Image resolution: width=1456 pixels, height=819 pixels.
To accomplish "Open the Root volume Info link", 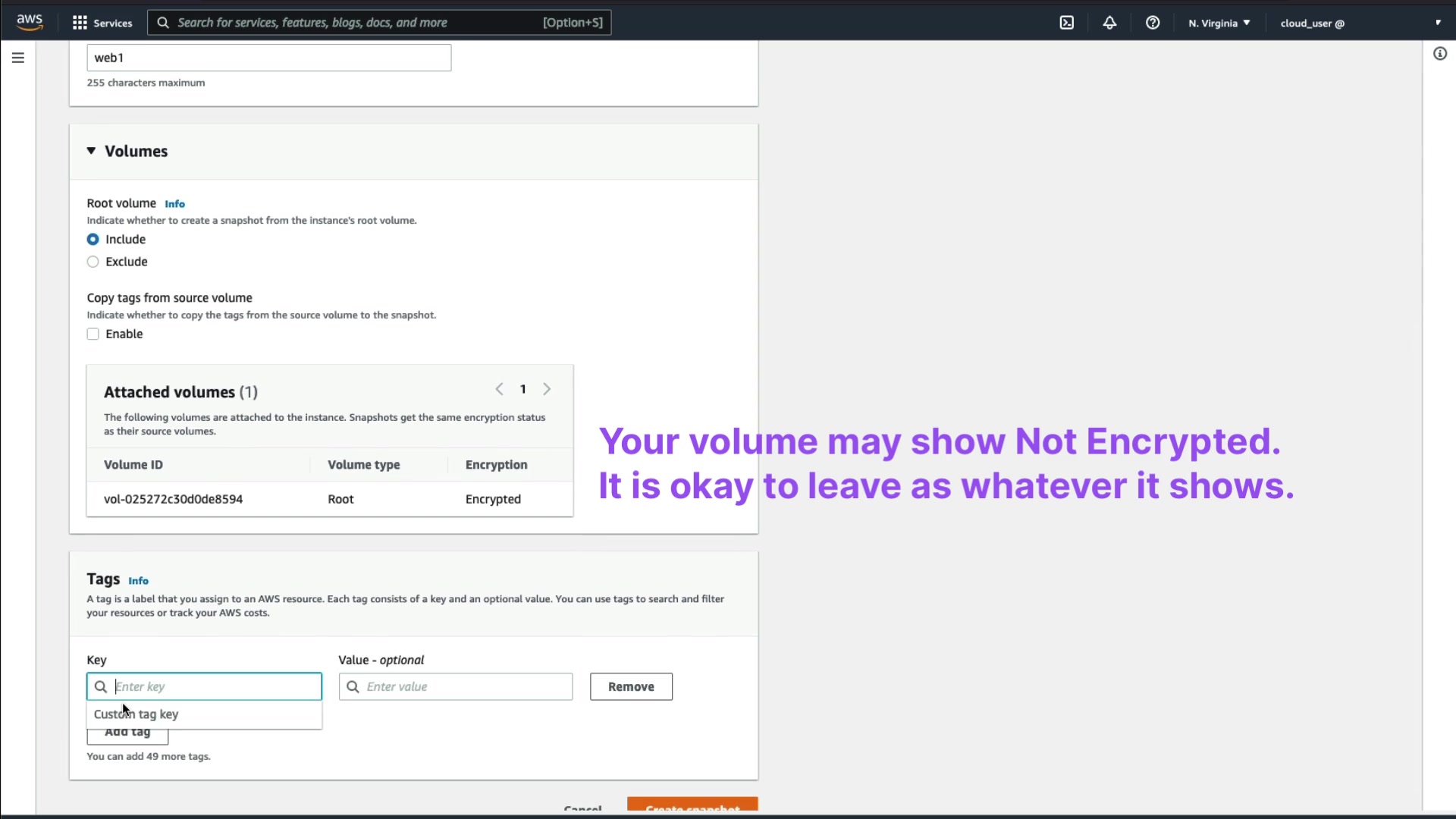I will click(174, 204).
